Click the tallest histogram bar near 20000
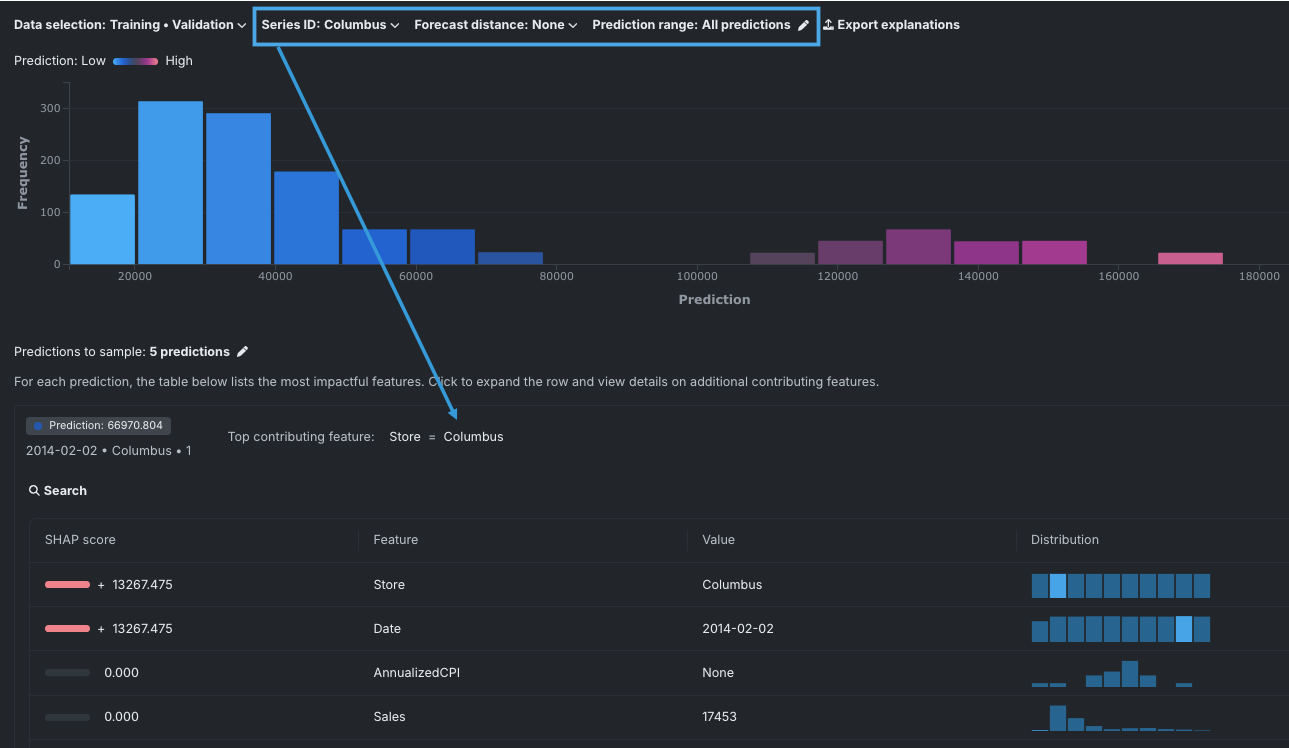 [x=170, y=182]
